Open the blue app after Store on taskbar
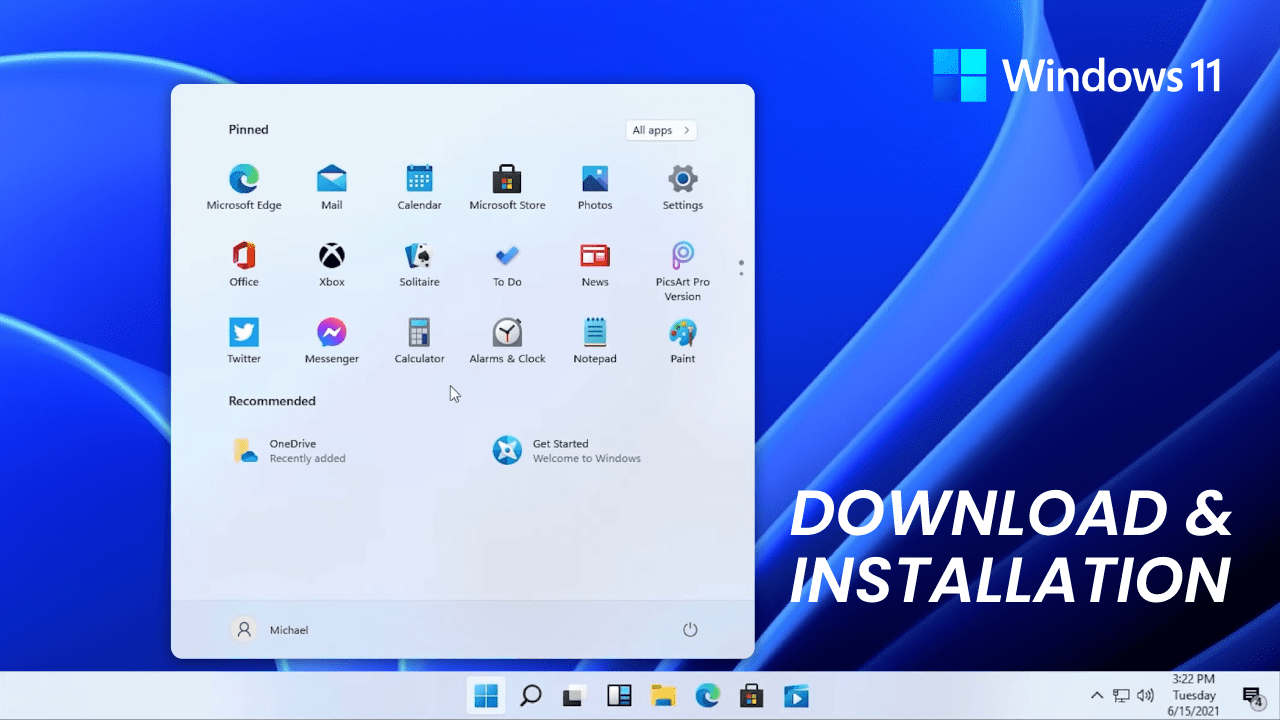Viewport: 1280px width, 720px height. pos(796,695)
